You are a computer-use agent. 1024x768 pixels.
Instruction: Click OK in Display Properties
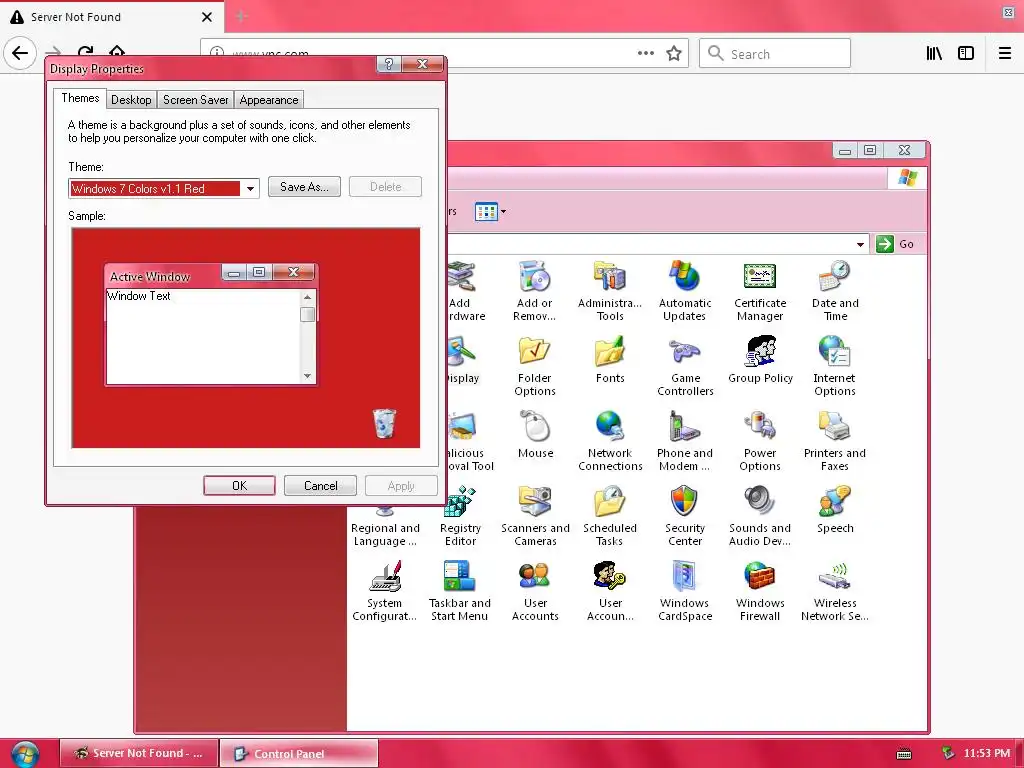(x=239, y=485)
